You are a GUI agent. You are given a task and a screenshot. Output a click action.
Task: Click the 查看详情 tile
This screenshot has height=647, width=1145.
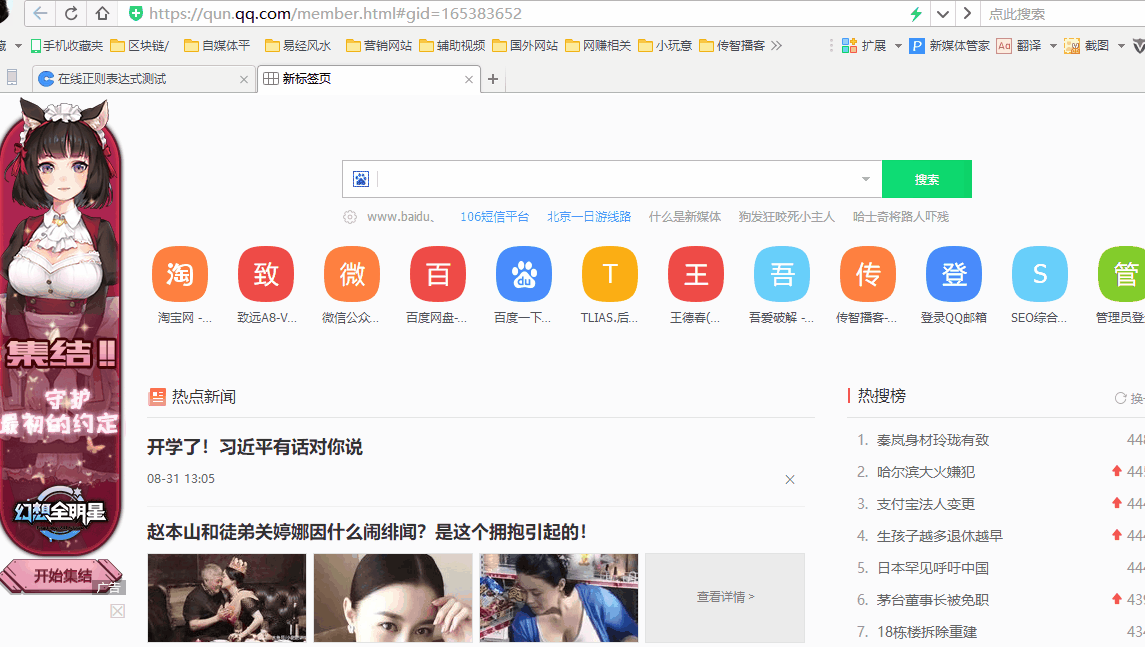tap(725, 597)
